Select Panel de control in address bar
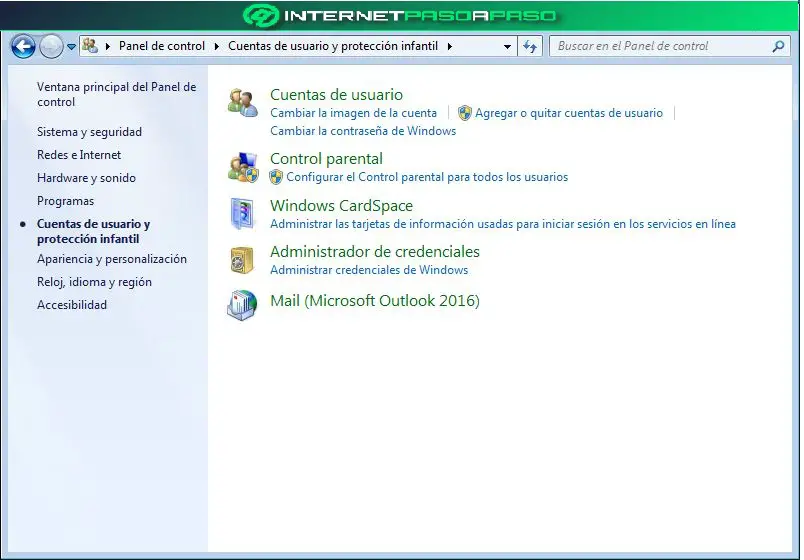This screenshot has width=804, height=560. (162, 46)
